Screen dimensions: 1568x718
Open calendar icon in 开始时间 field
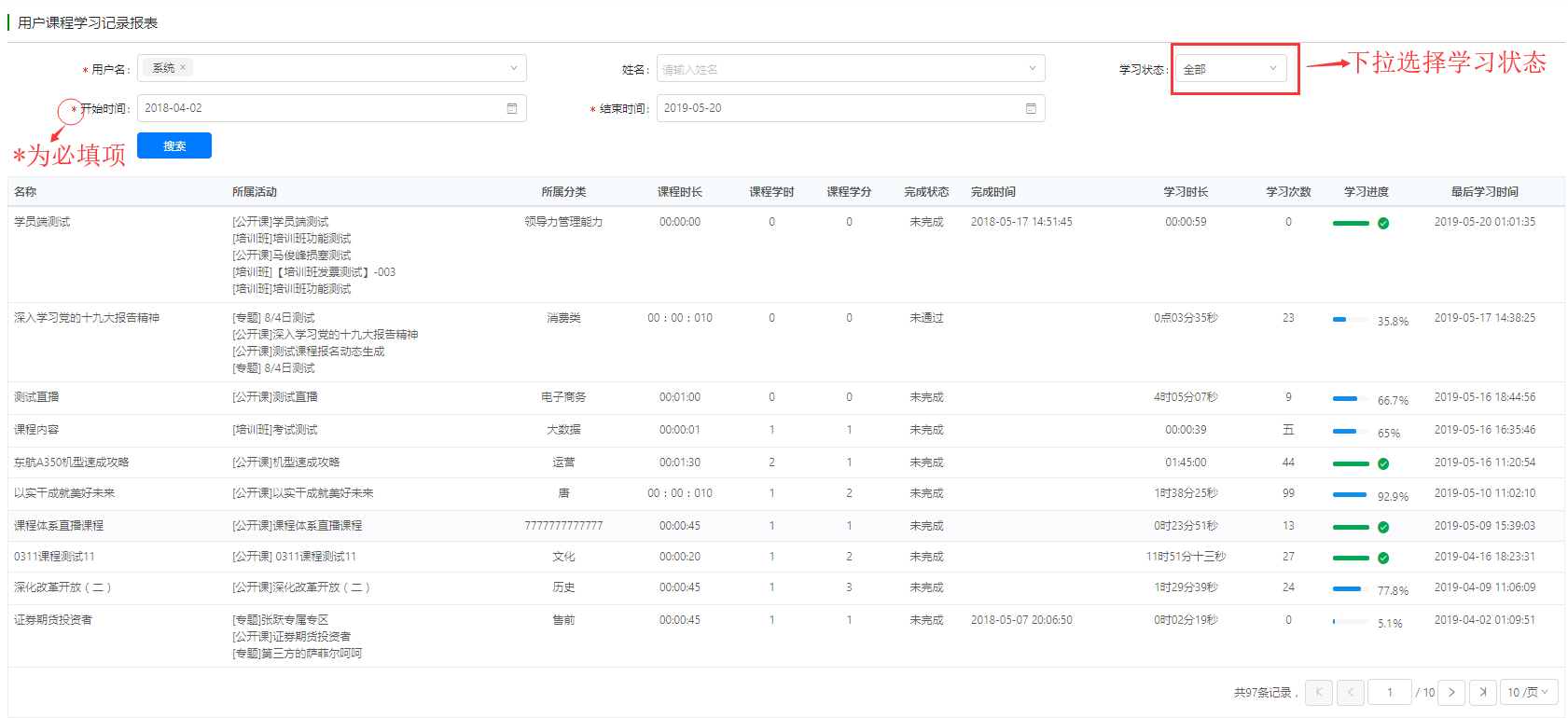511,108
